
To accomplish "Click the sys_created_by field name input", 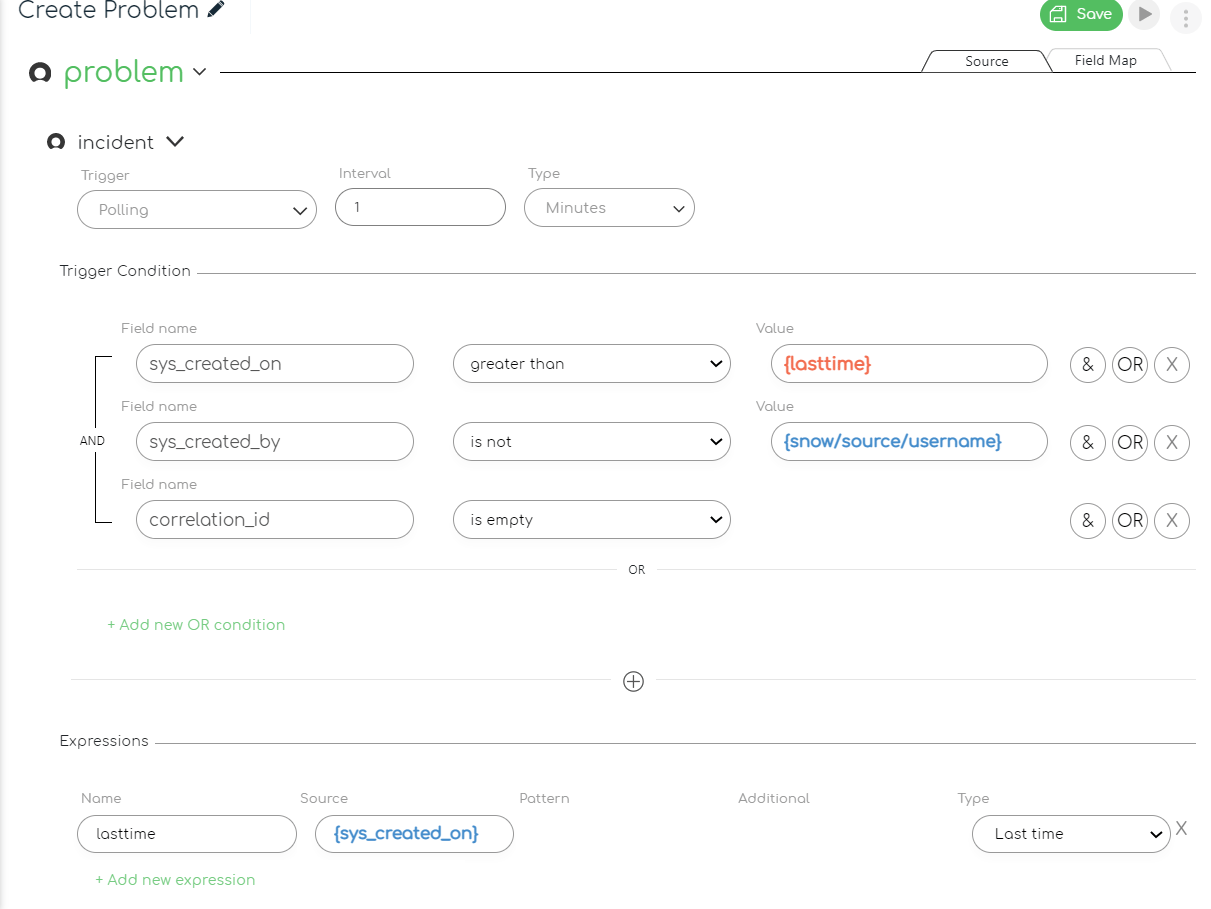I will [275, 442].
